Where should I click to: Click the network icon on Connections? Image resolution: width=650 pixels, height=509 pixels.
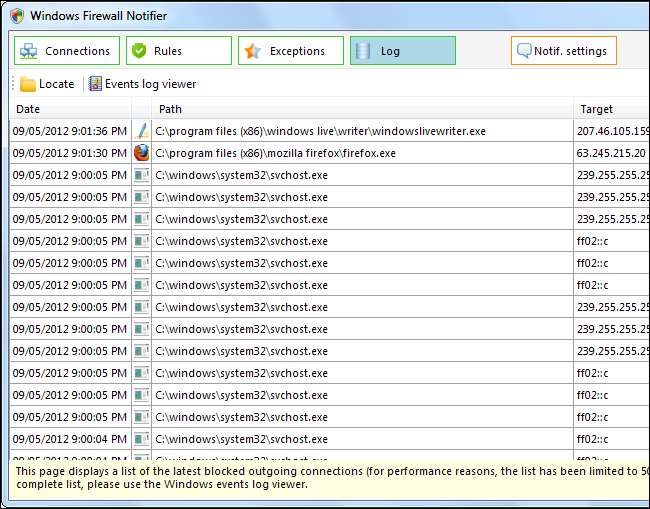click(x=29, y=51)
